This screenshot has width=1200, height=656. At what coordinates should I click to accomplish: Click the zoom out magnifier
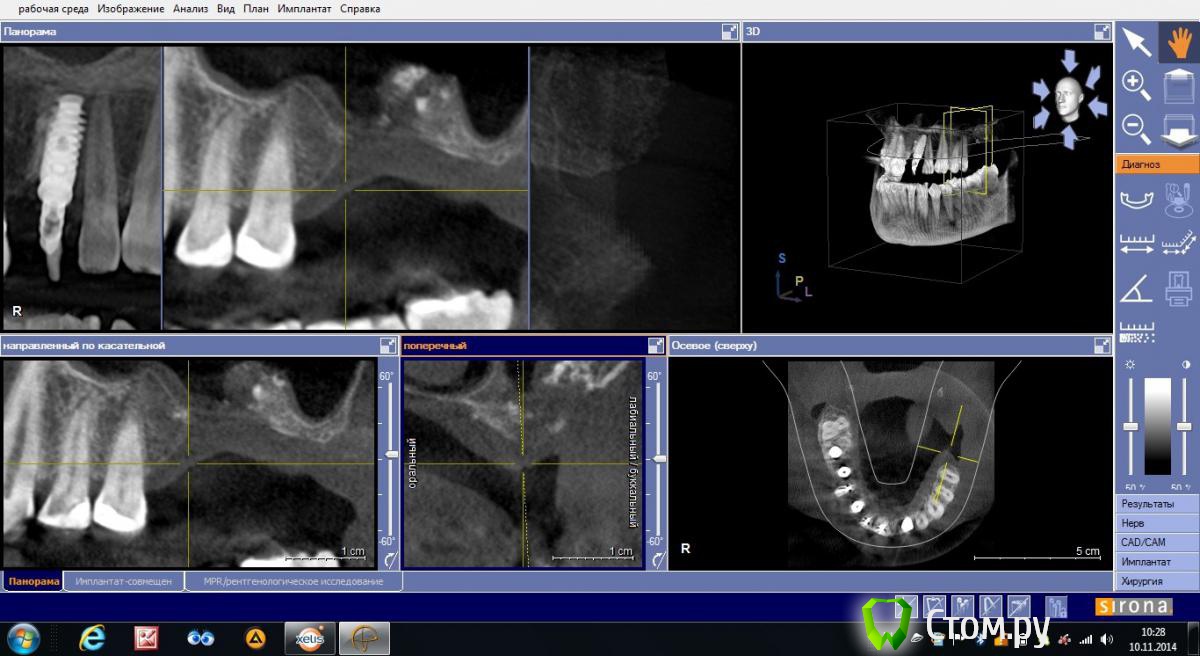point(1137,128)
